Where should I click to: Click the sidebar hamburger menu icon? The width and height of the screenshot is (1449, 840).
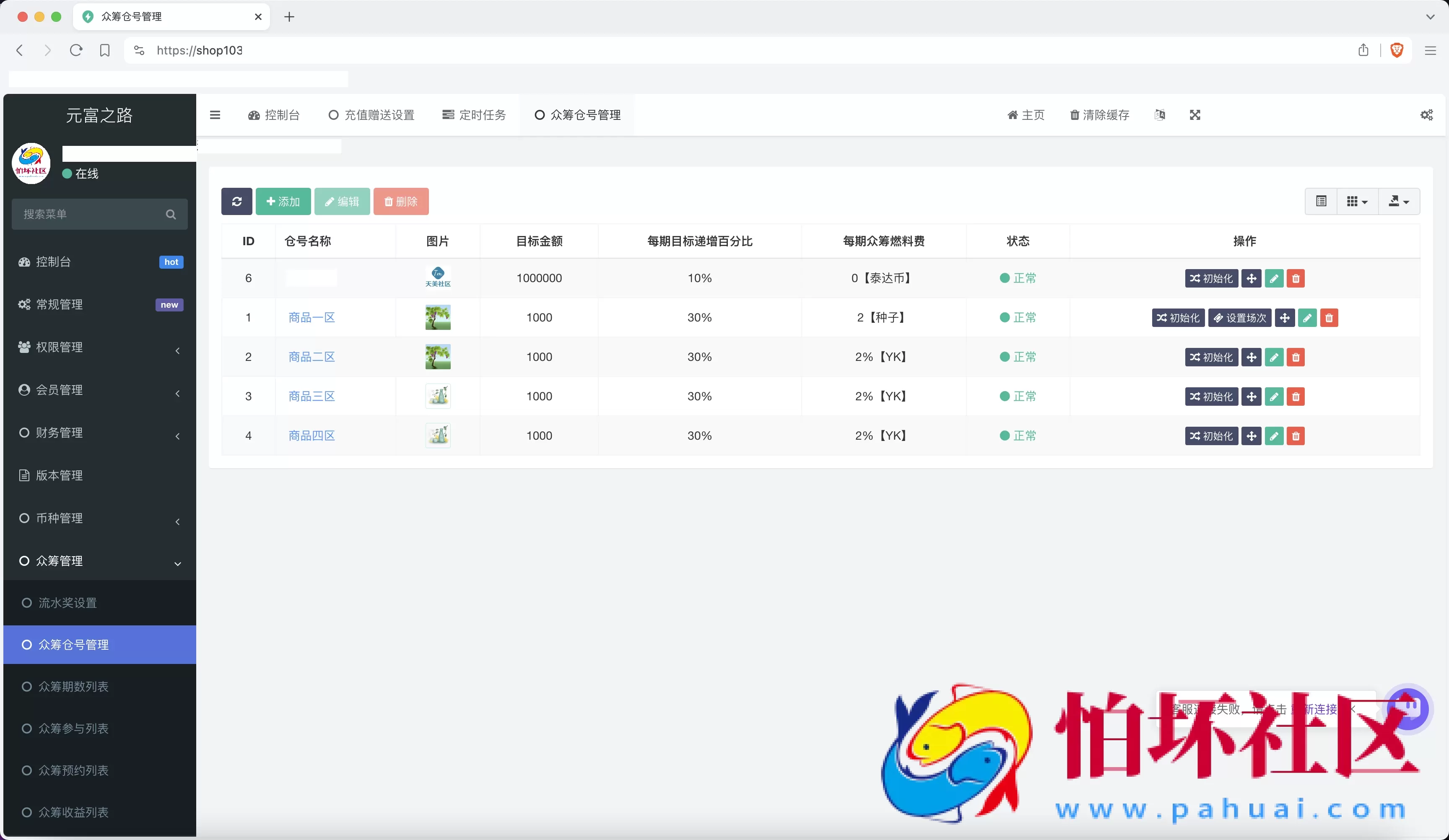215,115
